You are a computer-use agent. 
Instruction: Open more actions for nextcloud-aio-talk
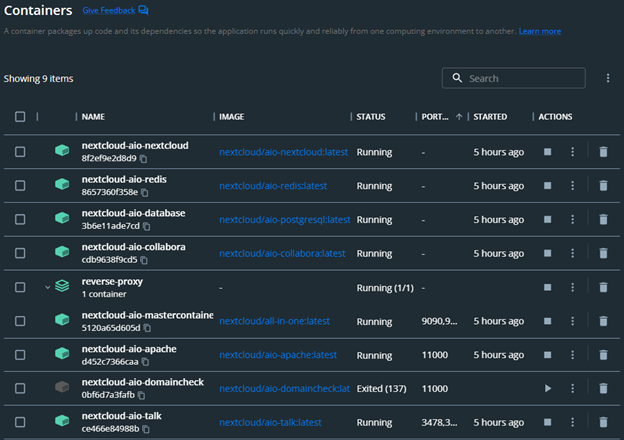click(x=572, y=422)
